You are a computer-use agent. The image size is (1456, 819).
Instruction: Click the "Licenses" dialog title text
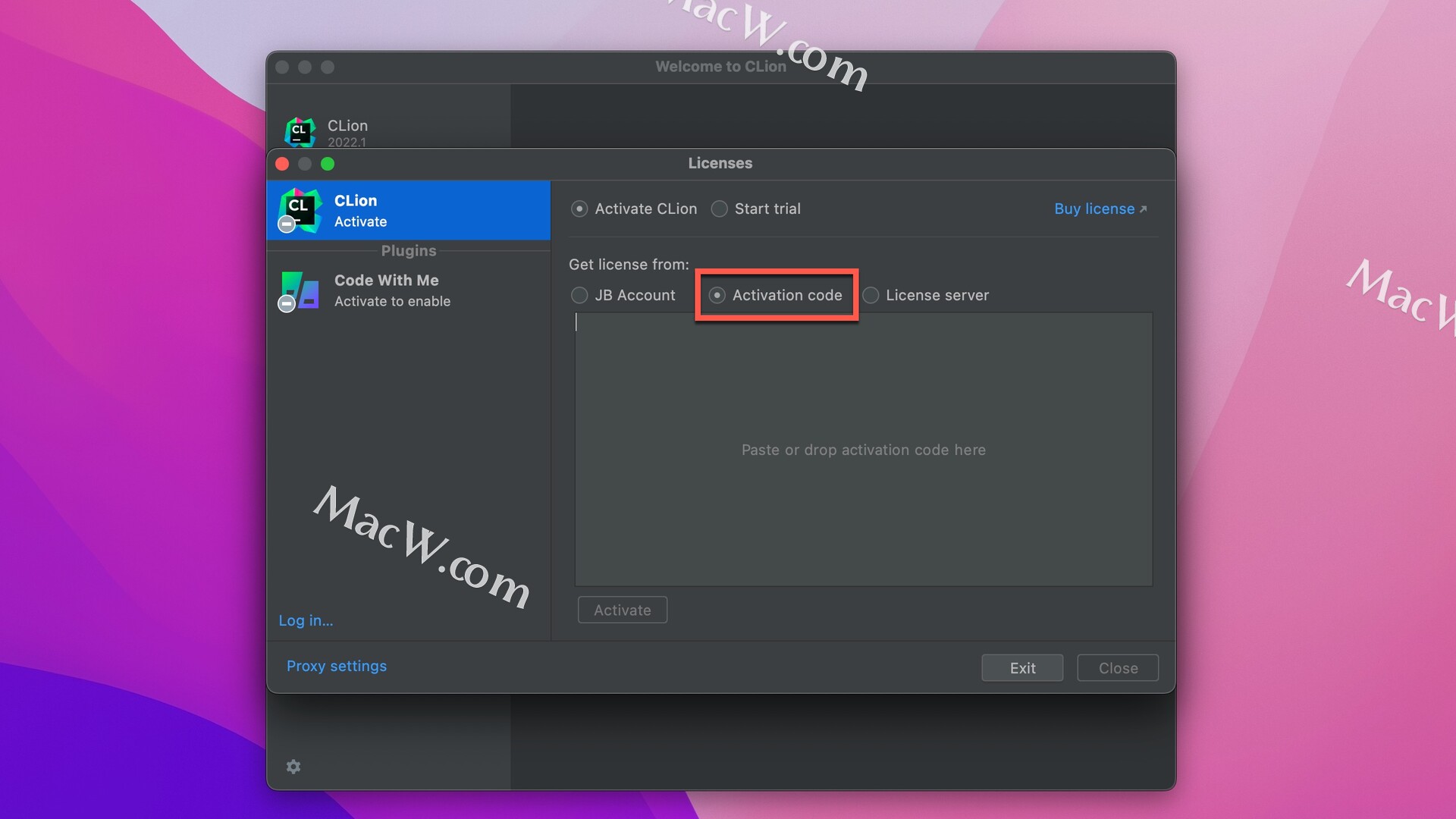click(x=720, y=163)
